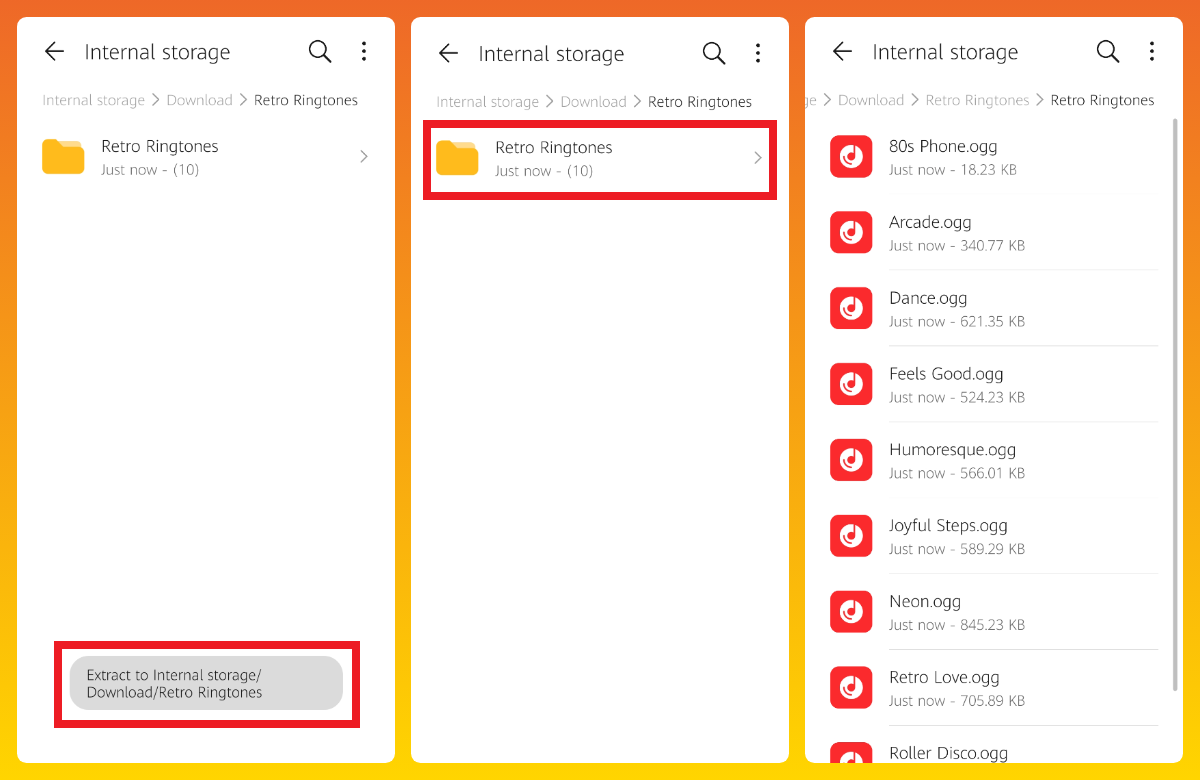Click the search icon in the right panel
This screenshot has width=1200, height=780.
[1108, 52]
